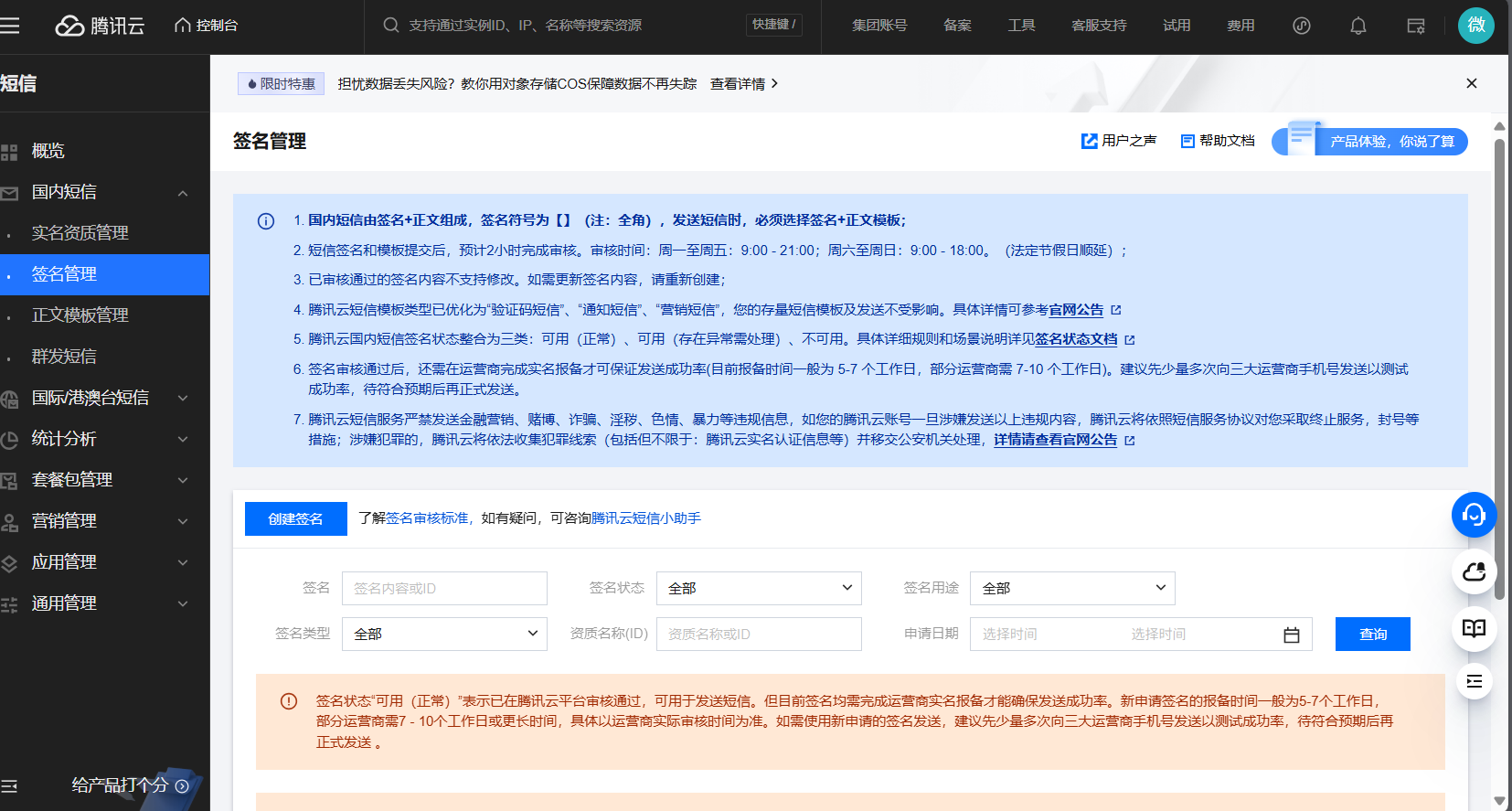Click the 统计分析 chart icon

pyautogui.click(x=9, y=440)
